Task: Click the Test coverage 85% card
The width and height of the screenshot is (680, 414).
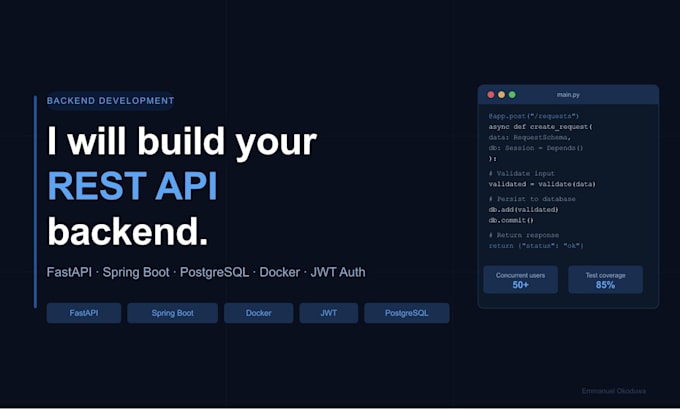Action: point(605,280)
